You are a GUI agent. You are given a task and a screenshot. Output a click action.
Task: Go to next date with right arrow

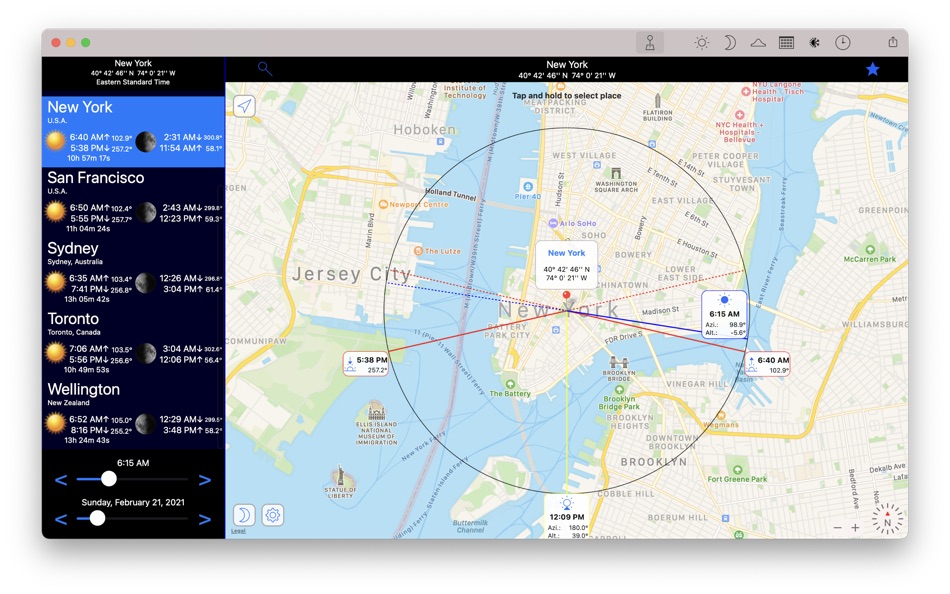pyautogui.click(x=205, y=519)
